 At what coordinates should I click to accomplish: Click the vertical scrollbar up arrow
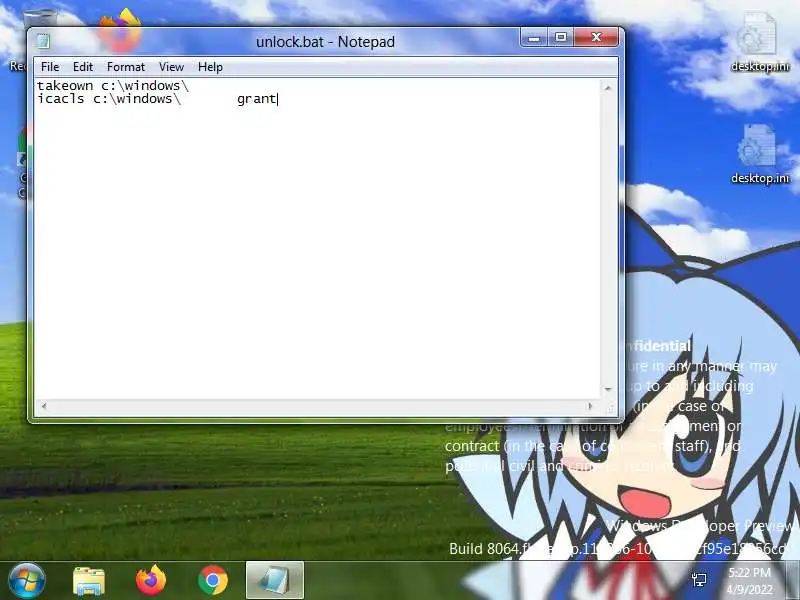coord(608,87)
